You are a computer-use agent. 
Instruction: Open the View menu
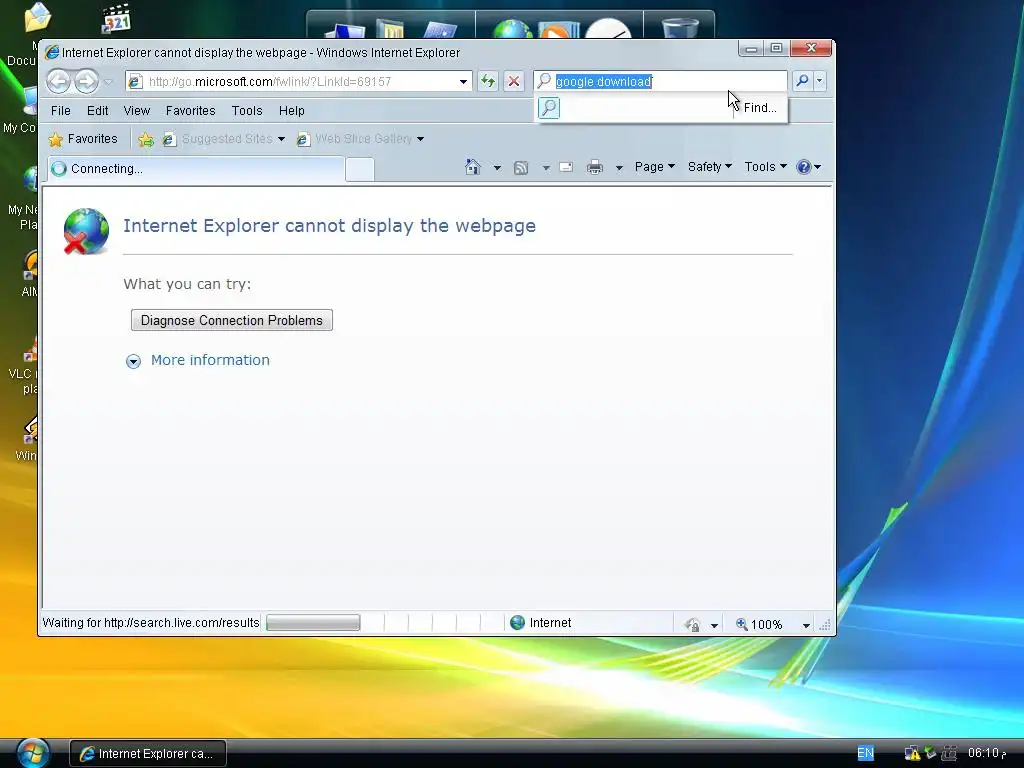pos(136,110)
